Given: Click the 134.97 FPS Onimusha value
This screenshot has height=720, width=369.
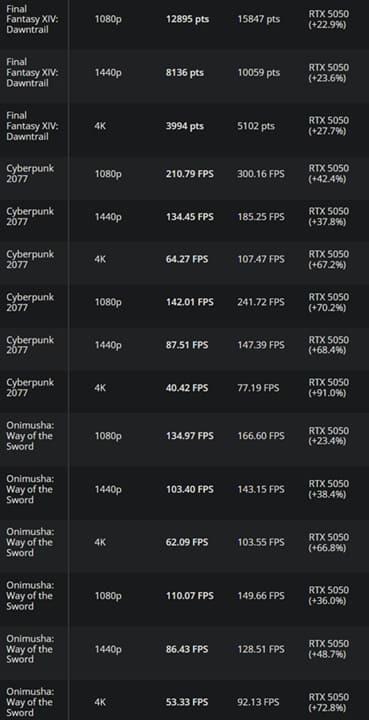Looking at the screenshot, I should pyautogui.click(x=190, y=436).
